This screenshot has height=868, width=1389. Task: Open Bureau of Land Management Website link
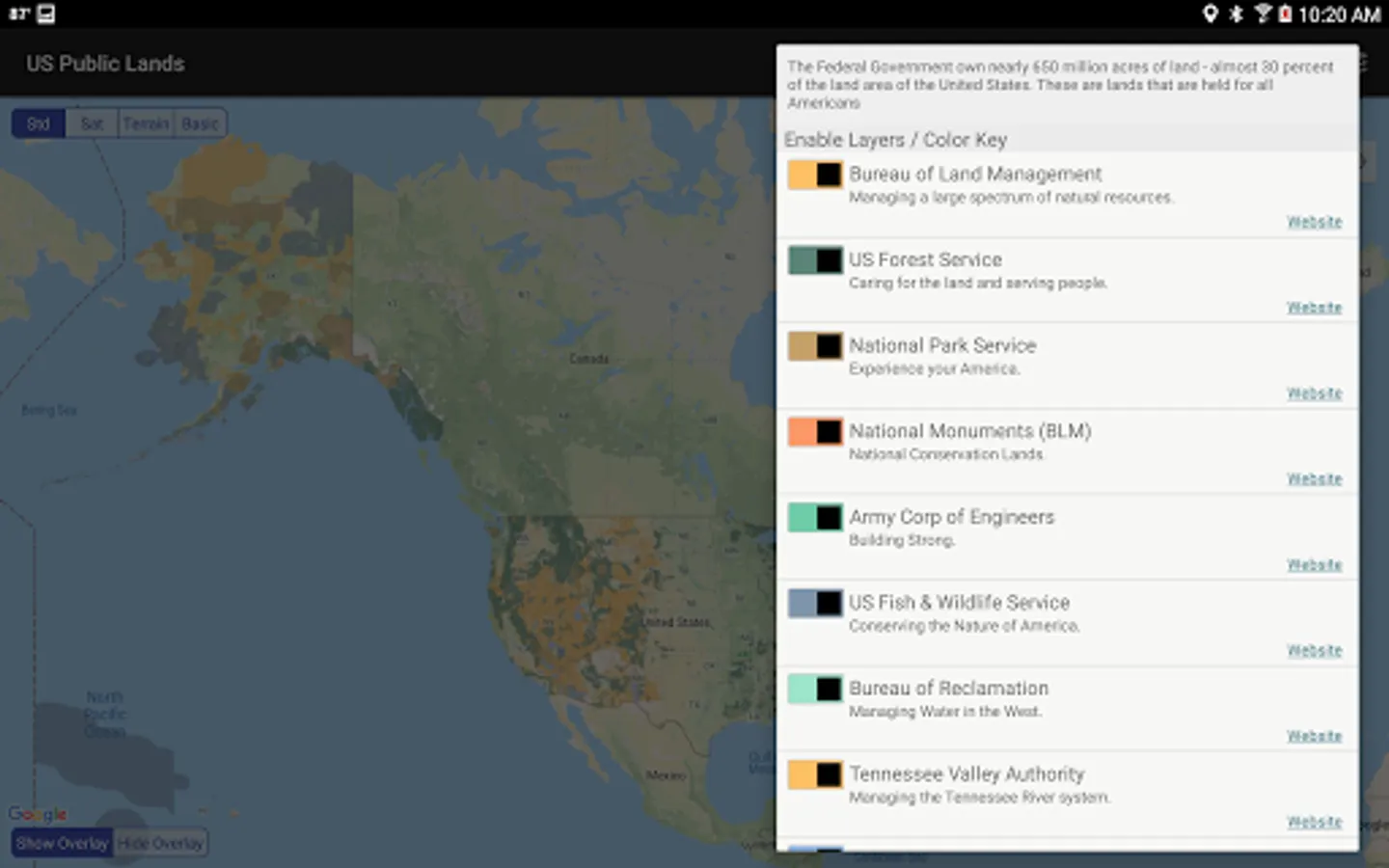[x=1314, y=222]
